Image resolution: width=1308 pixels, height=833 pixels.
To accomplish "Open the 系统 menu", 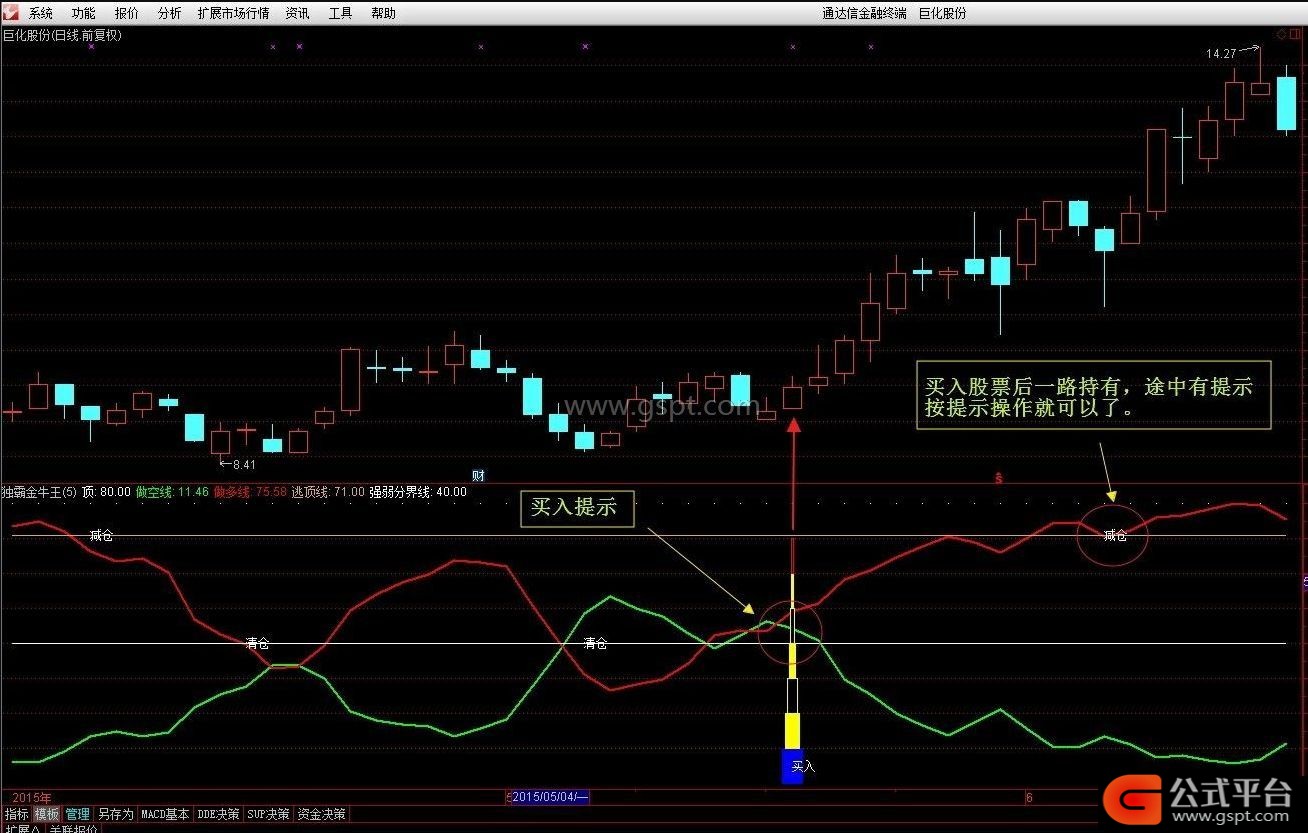I will click(x=41, y=13).
